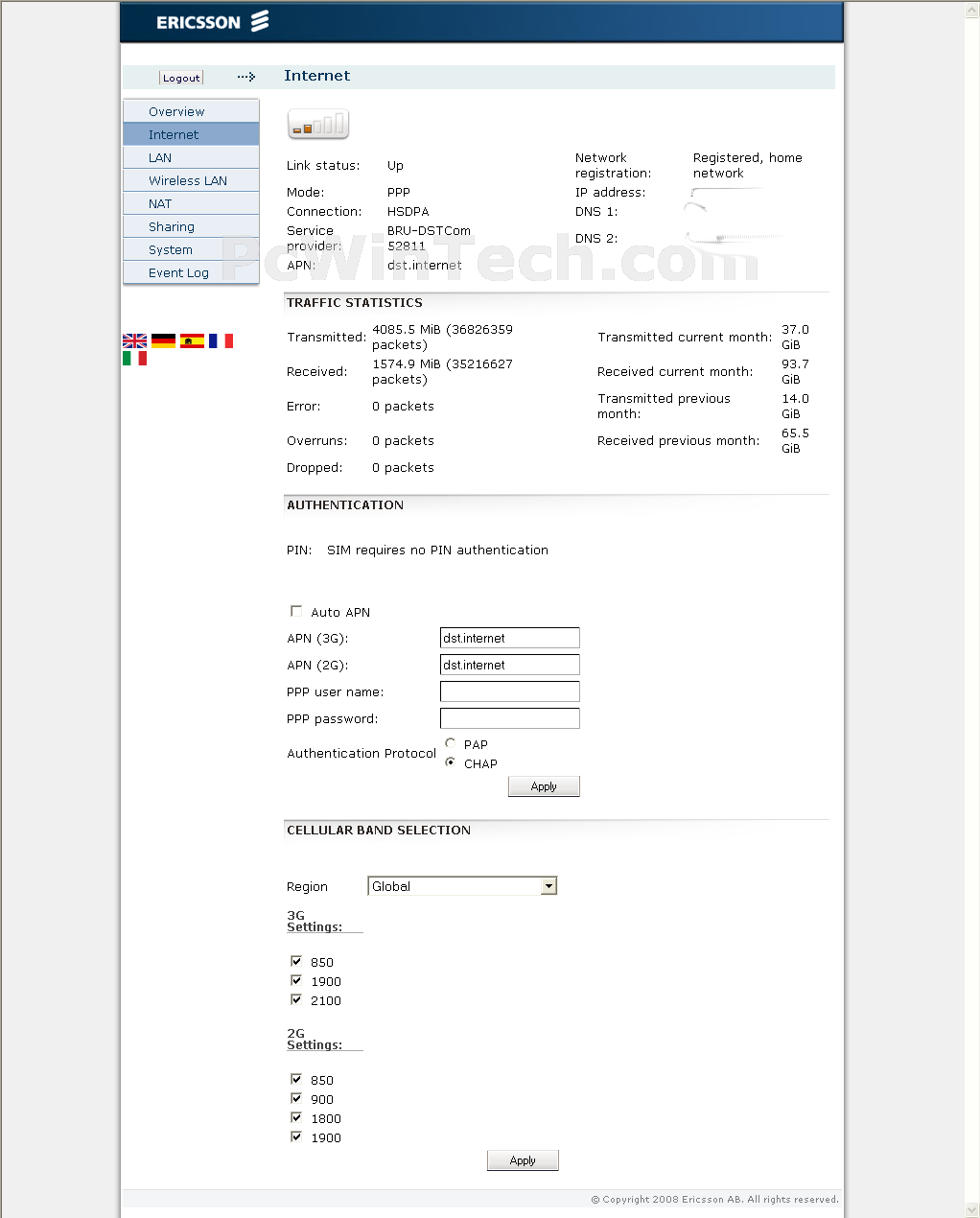Screen dimensions: 980x1218
Task: Apply the authentication settings
Action: [x=544, y=786]
